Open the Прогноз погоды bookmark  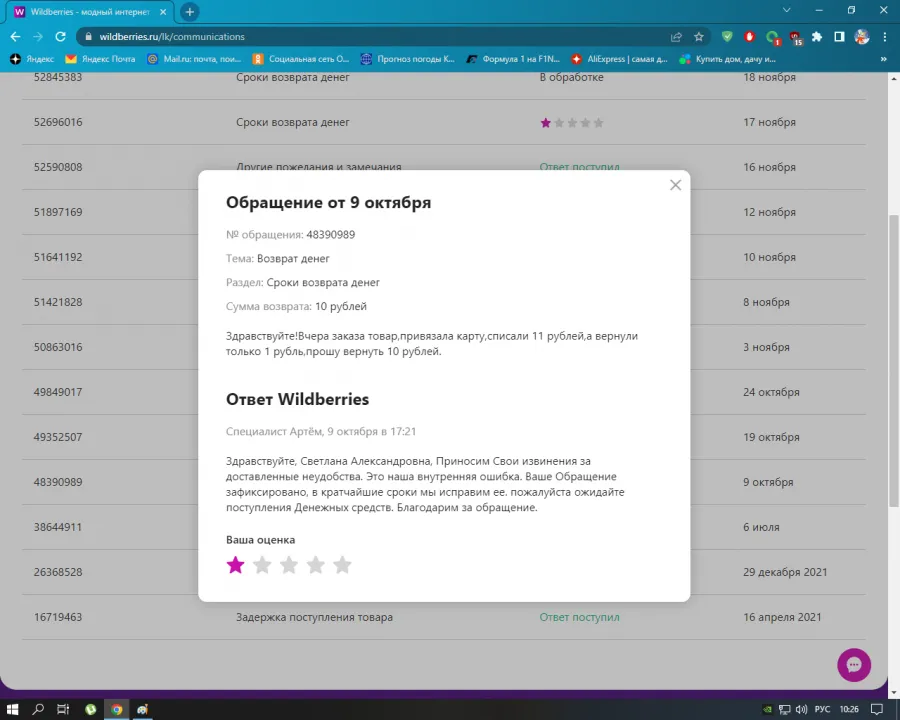(408, 59)
